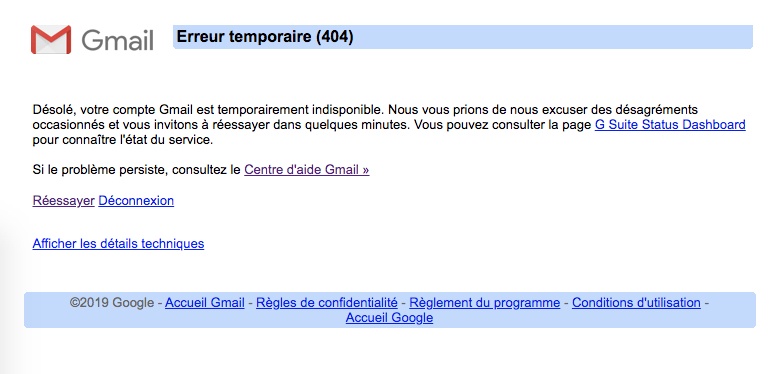
Task: Click the sentence starting with Désolé
Action: pos(209,109)
